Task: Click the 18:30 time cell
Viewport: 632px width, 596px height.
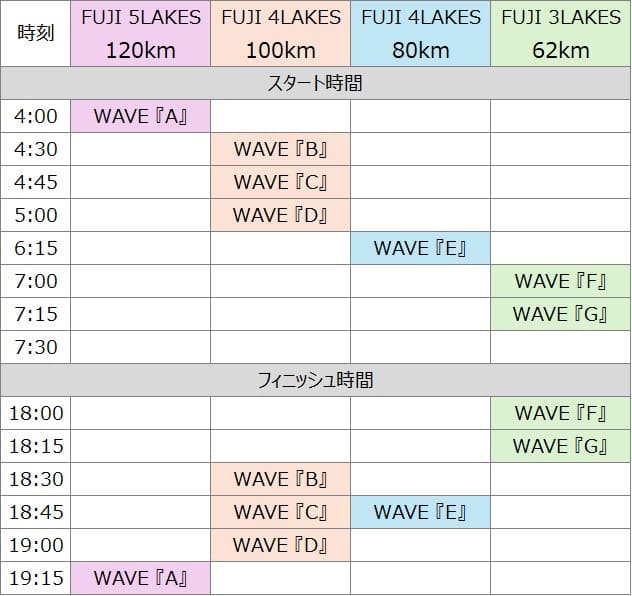Action: [x=35, y=479]
